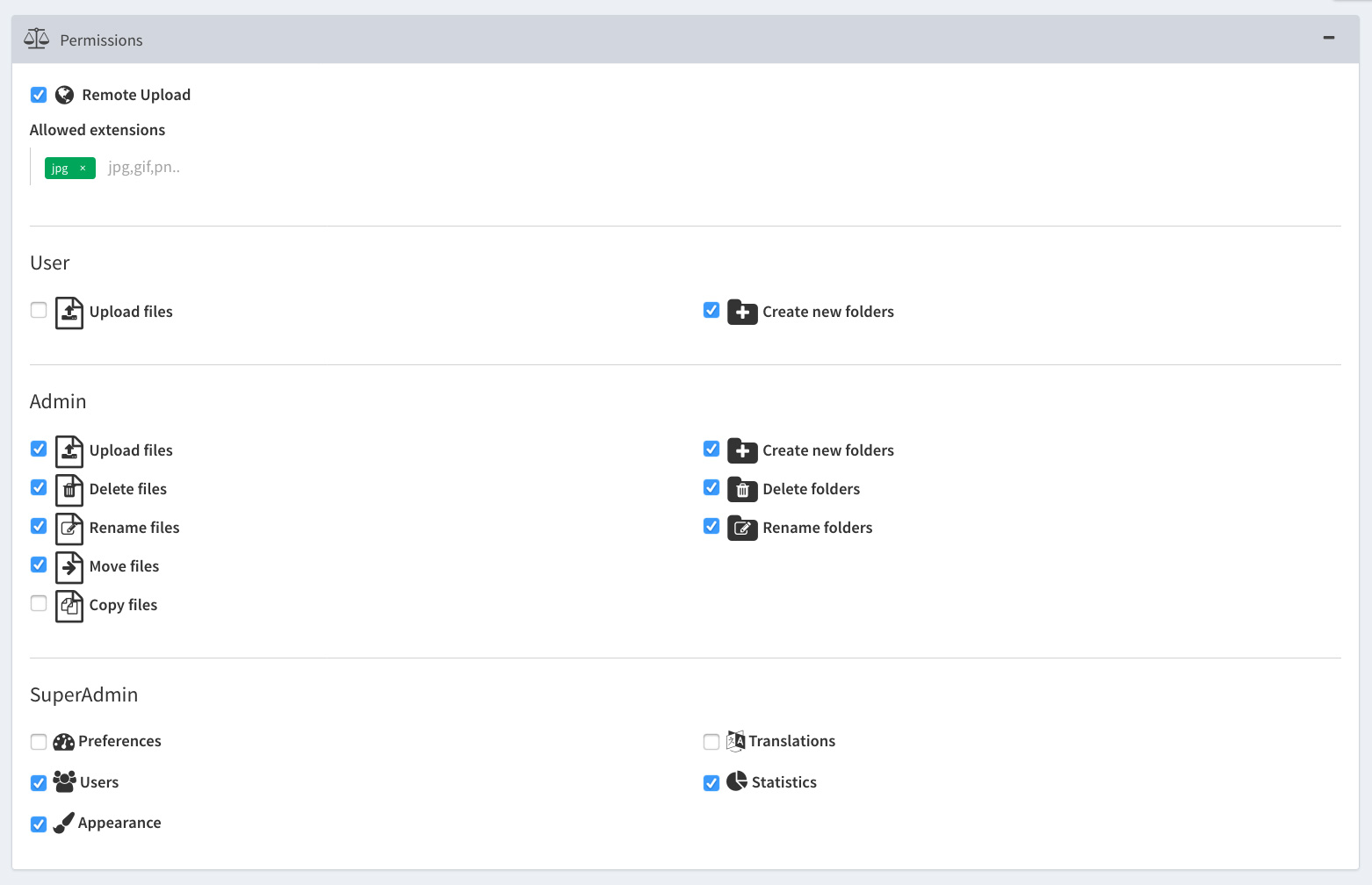This screenshot has width=1372, height=885.
Task: Click the User Create new folders icon
Action: 742,312
